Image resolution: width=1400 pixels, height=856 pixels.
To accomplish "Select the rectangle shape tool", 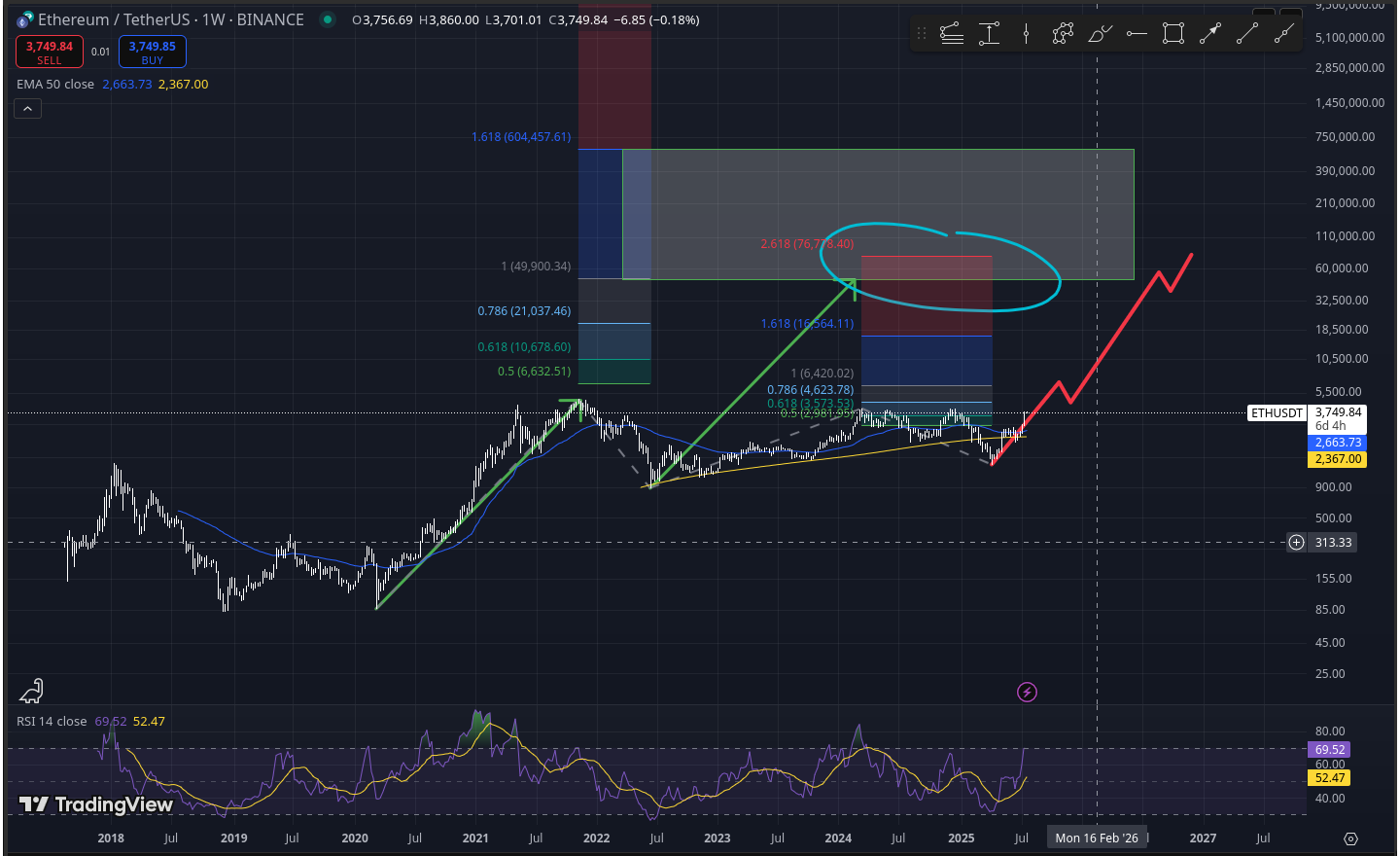I will (1173, 34).
